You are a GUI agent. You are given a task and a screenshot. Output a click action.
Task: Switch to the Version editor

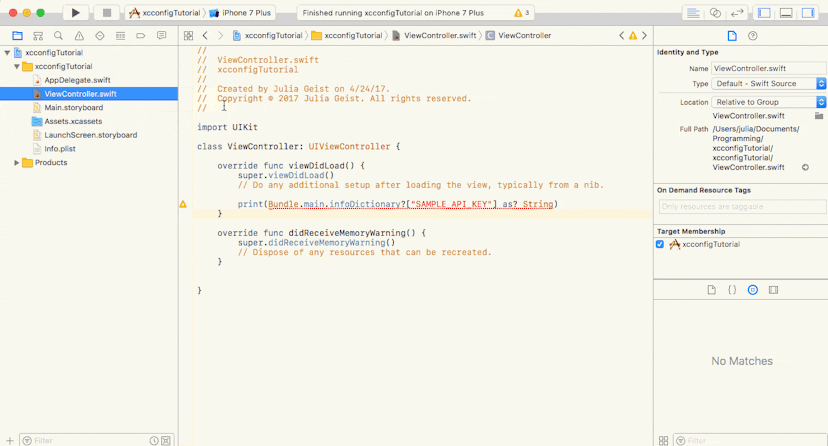coord(737,13)
